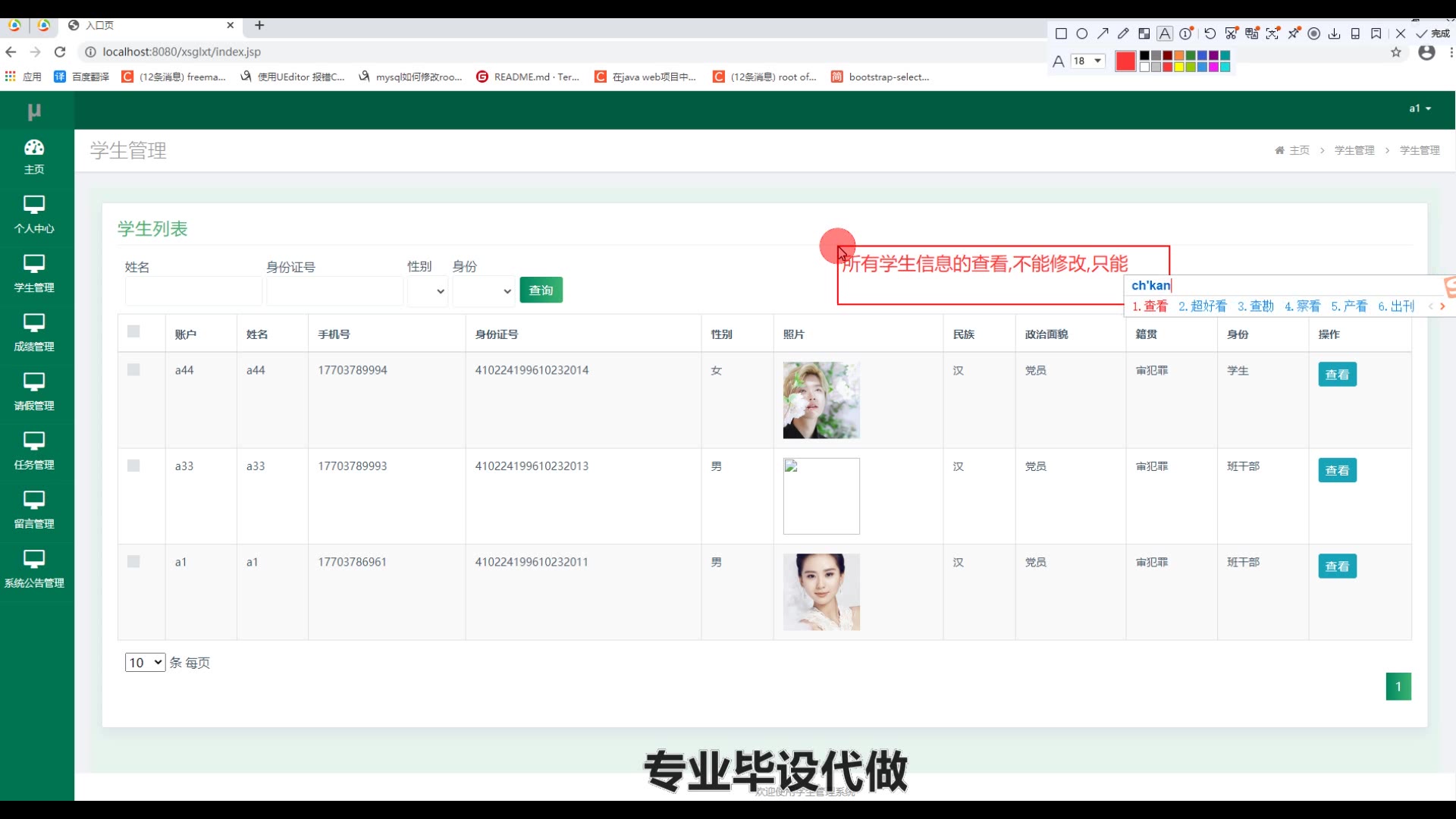The height and width of the screenshot is (819, 1456).
Task: Select the numbered marker tool
Action: coord(1186,33)
